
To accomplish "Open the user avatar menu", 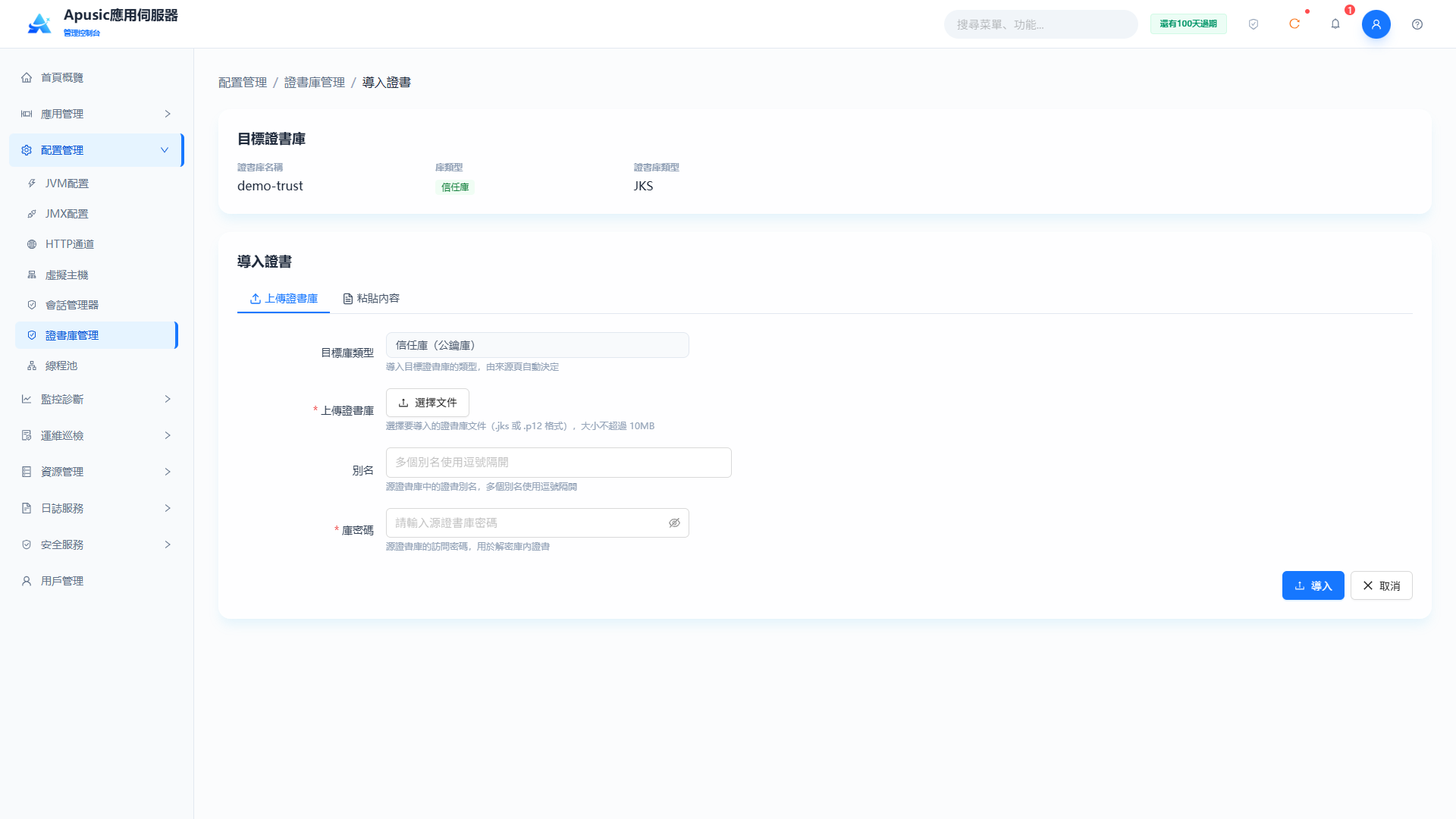I will pos(1376,24).
